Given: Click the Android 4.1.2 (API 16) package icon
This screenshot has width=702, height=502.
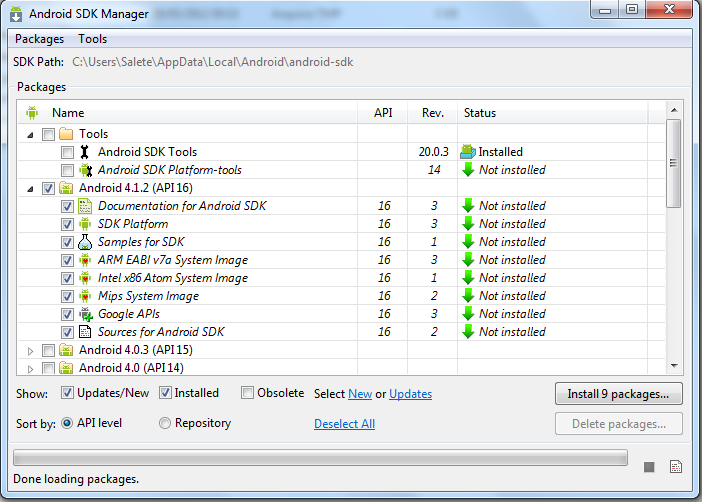Looking at the screenshot, I should click(x=66, y=188).
